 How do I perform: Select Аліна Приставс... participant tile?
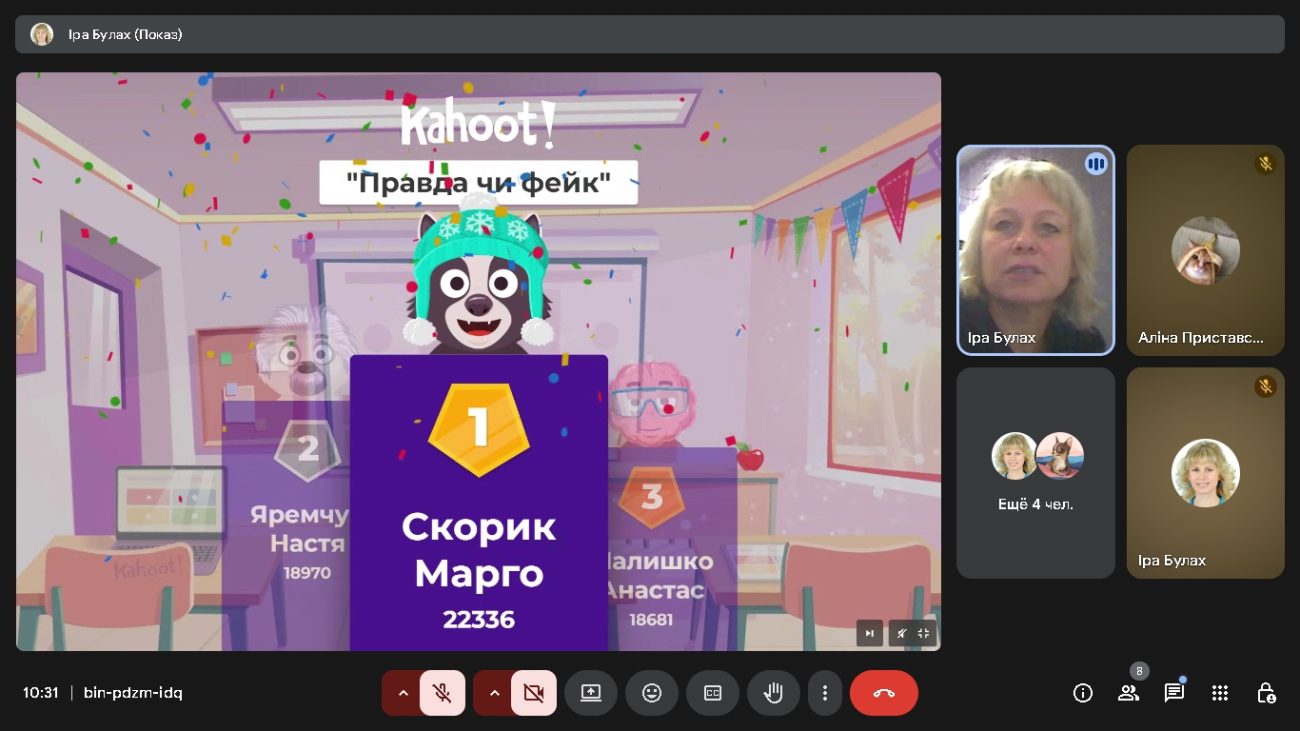pos(1205,250)
